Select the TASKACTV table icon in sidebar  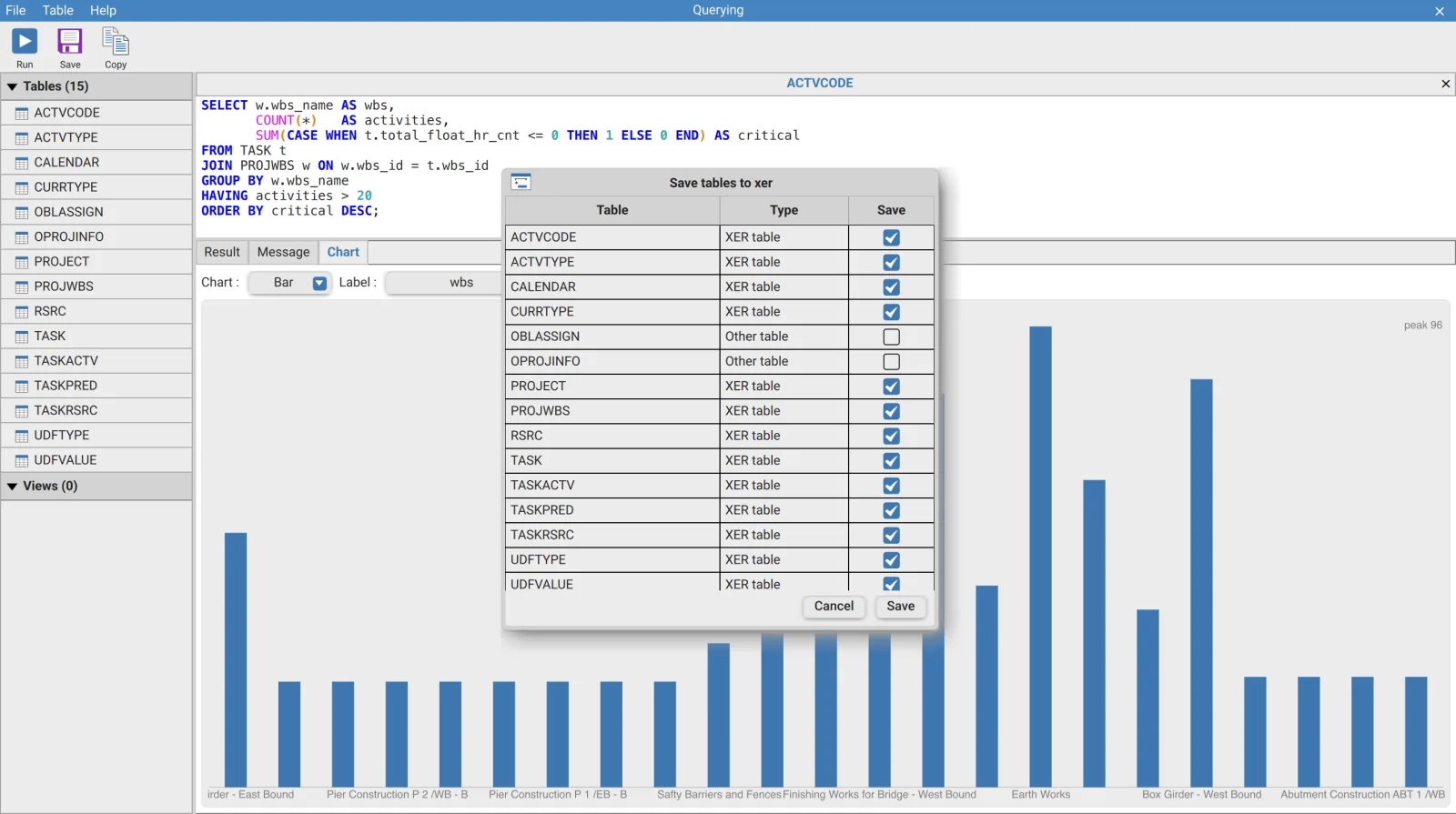click(22, 361)
